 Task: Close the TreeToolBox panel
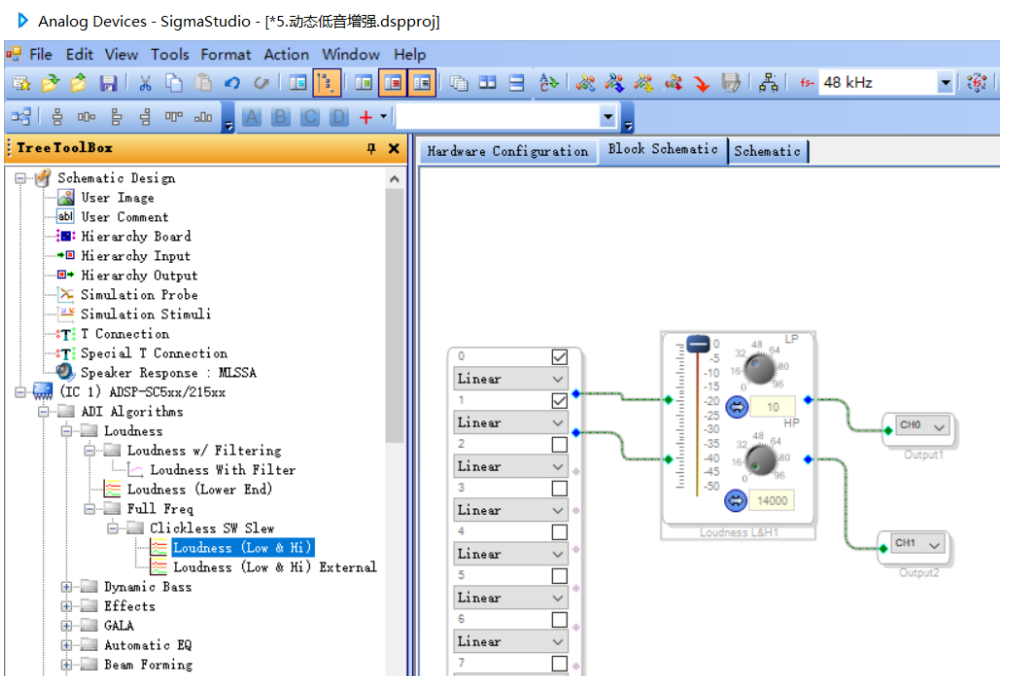[394, 148]
